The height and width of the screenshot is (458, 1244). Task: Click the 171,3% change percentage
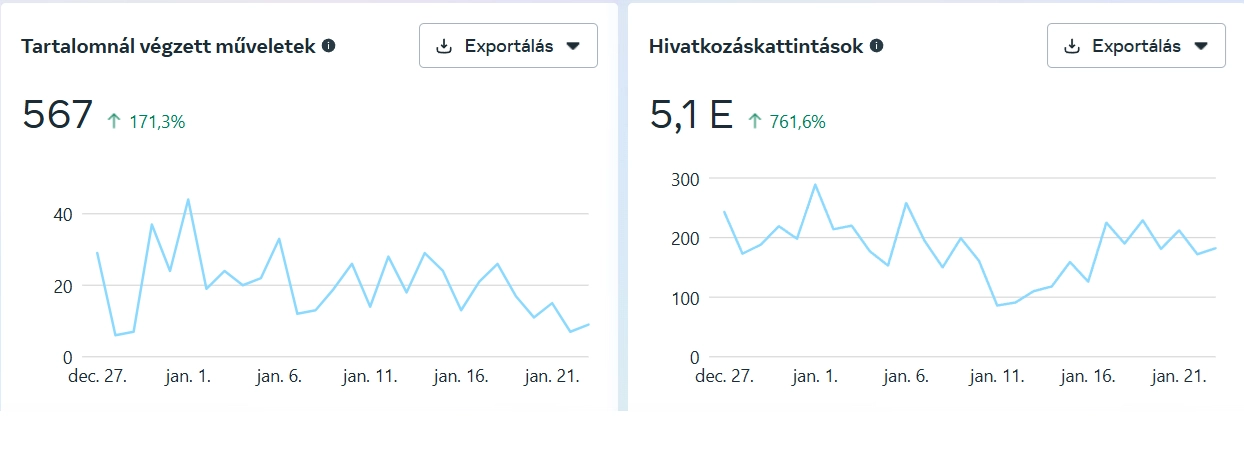pyautogui.click(x=157, y=122)
